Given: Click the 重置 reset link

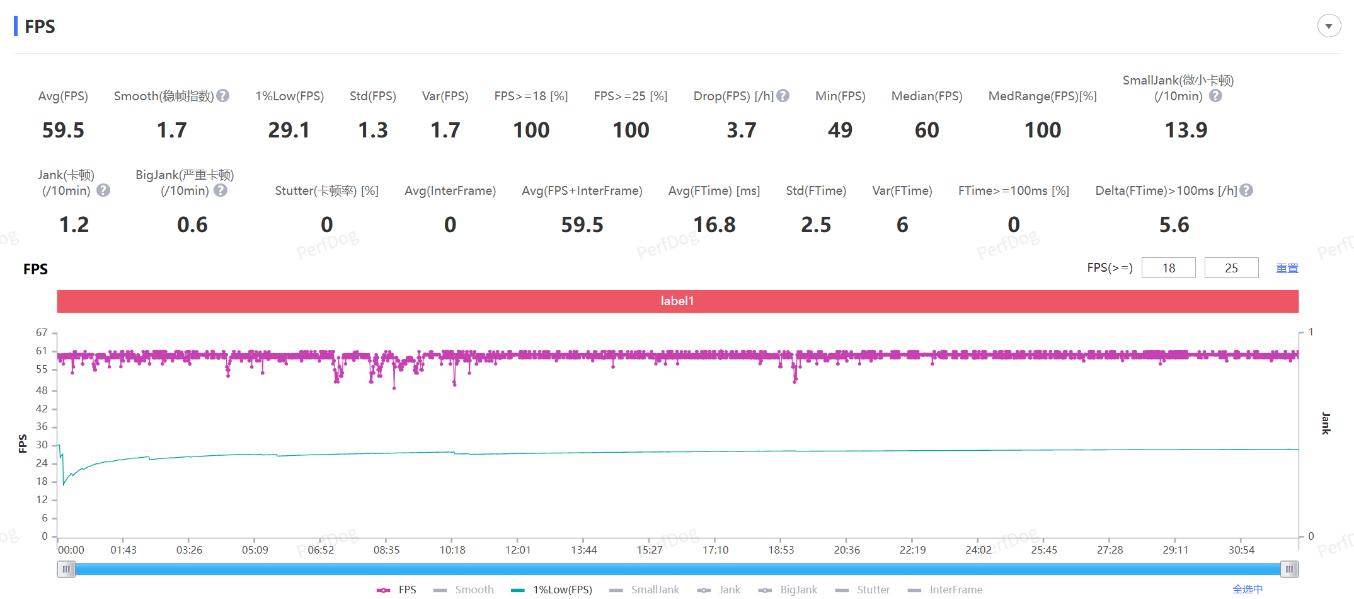Looking at the screenshot, I should [1287, 268].
